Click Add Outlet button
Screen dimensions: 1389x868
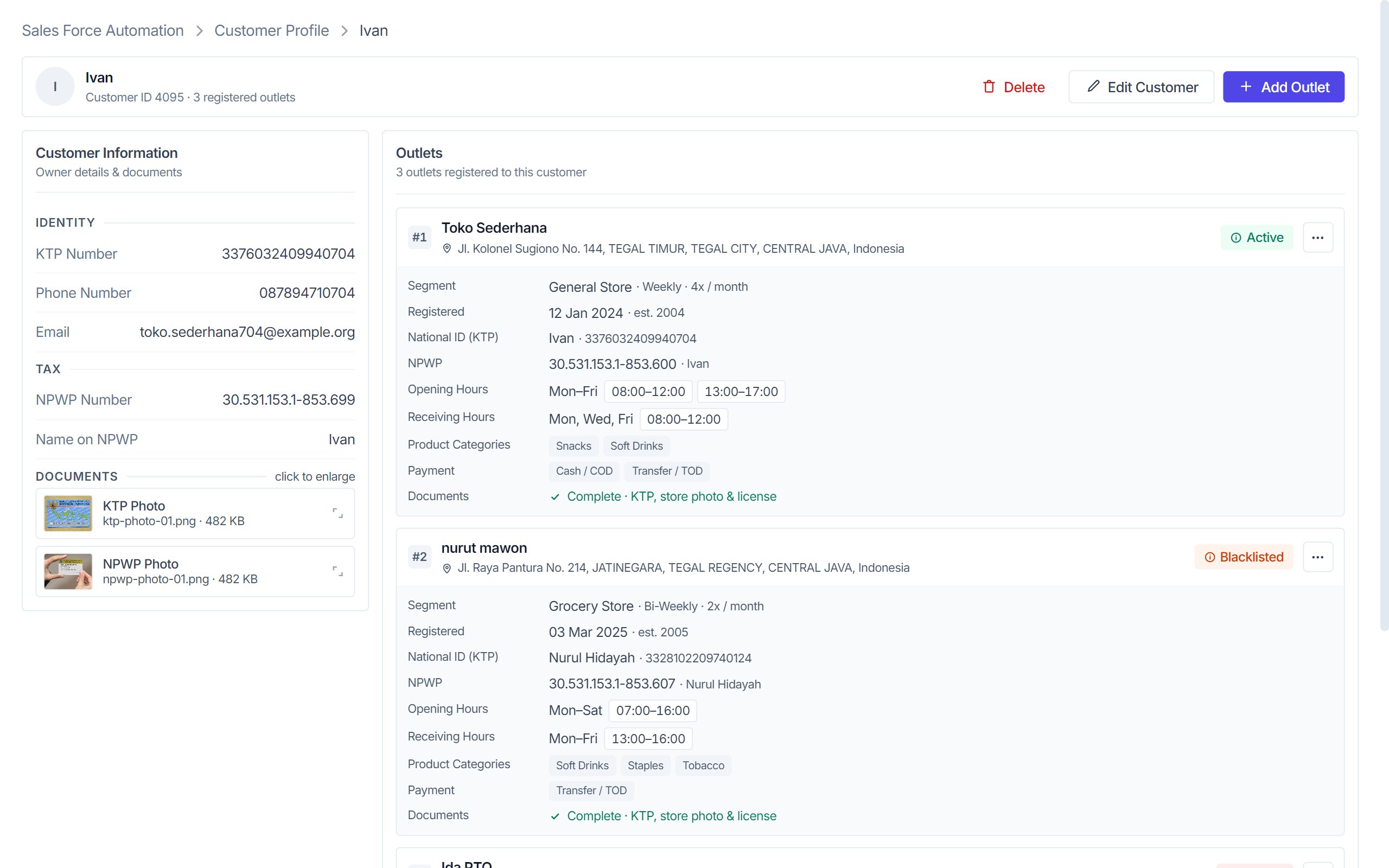click(1283, 87)
